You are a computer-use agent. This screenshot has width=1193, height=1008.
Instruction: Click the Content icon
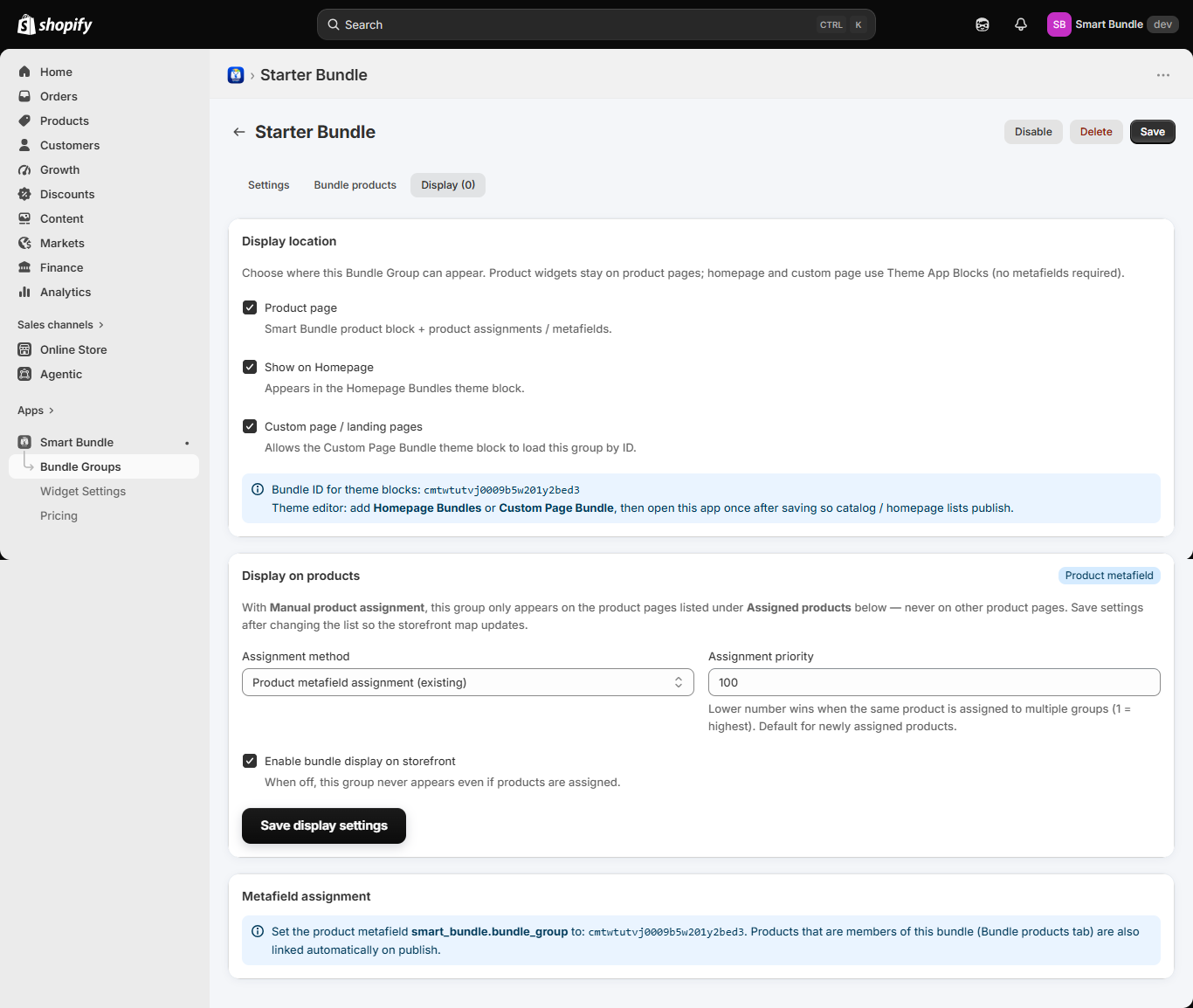(24, 218)
